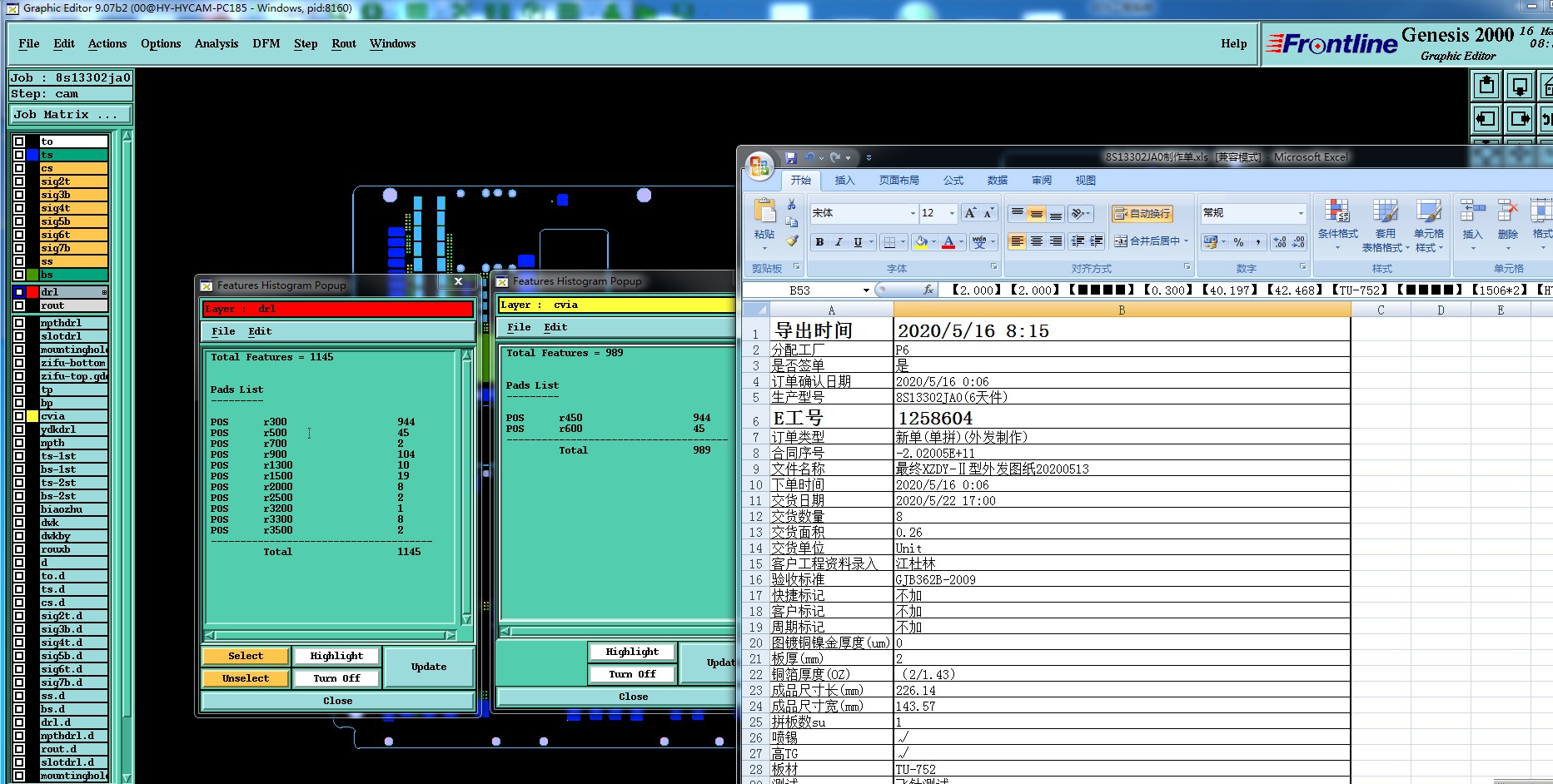Switch to the 插入 ribbon tab
1553x784 pixels.
(844, 181)
